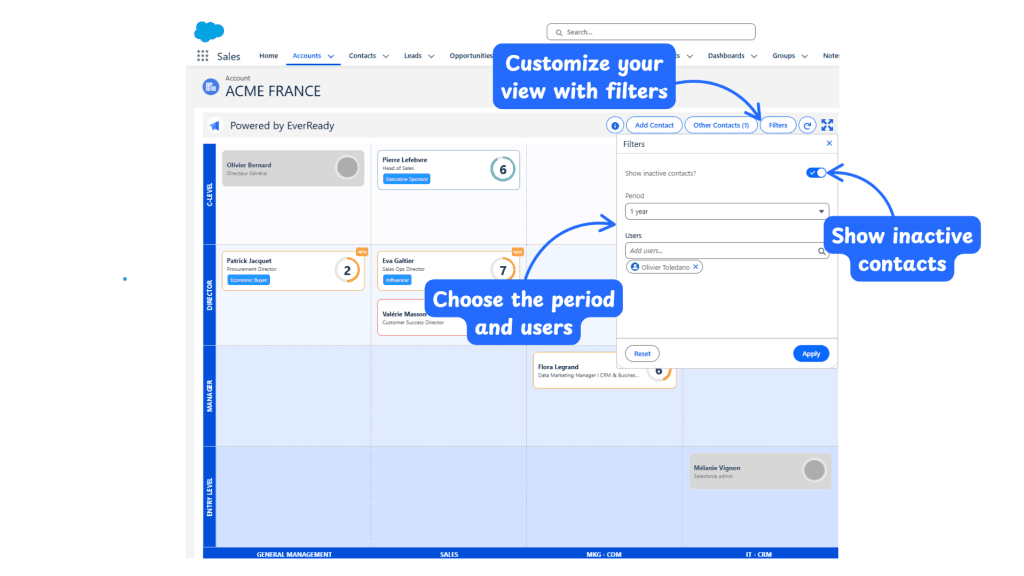Expand the Contacts tab chevron
The width and height of the screenshot is (1024, 576).
click(385, 56)
